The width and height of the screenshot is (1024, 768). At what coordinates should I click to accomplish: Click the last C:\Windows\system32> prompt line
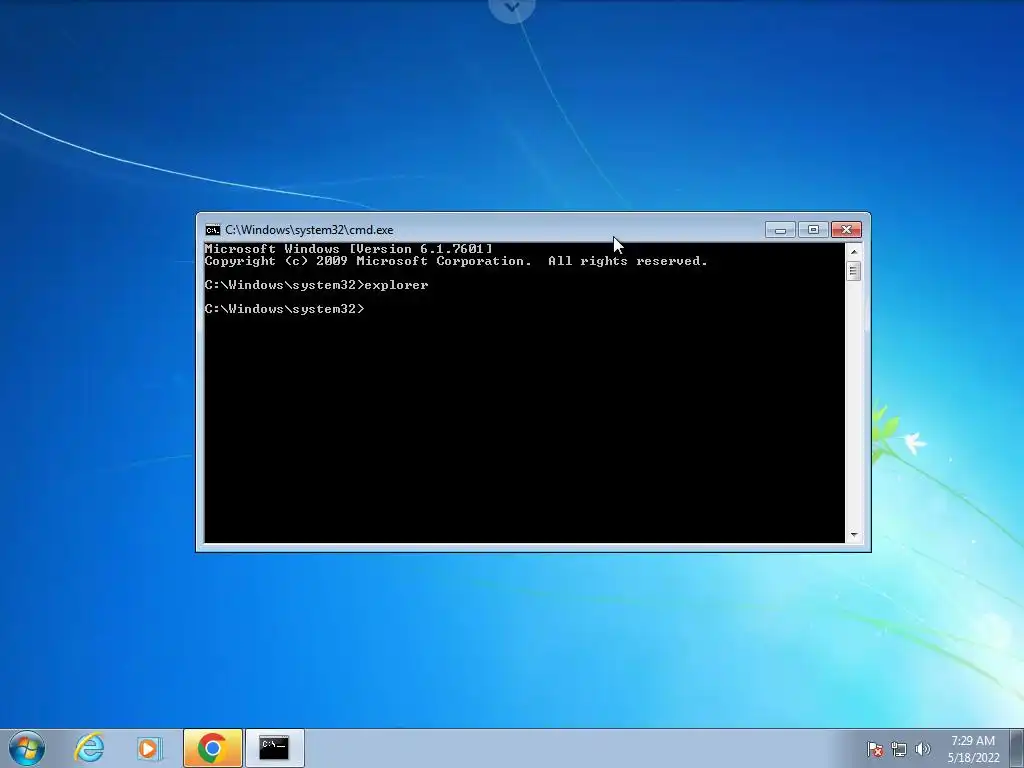285,309
